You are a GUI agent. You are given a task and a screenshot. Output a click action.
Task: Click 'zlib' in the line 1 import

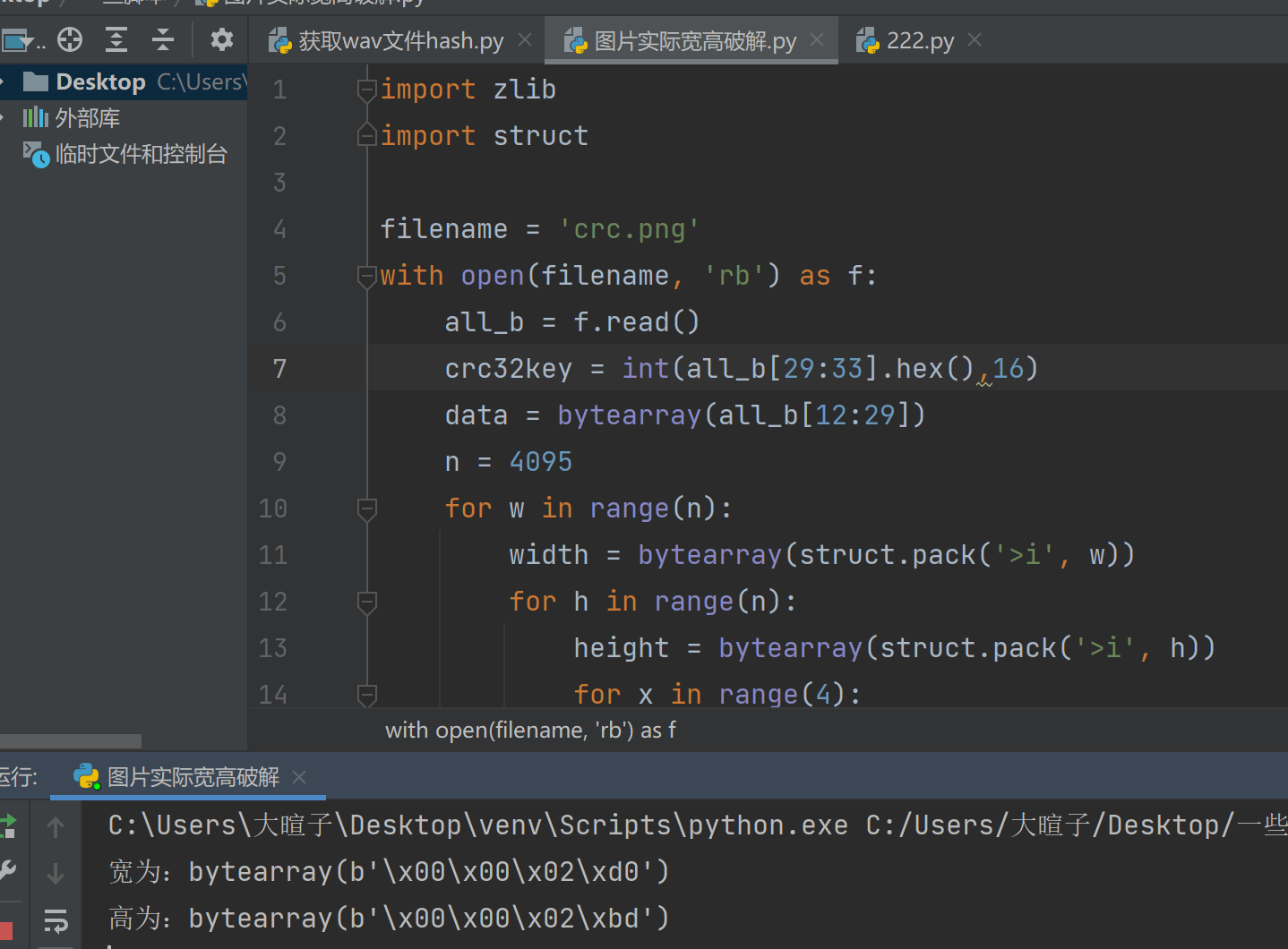tap(525, 90)
